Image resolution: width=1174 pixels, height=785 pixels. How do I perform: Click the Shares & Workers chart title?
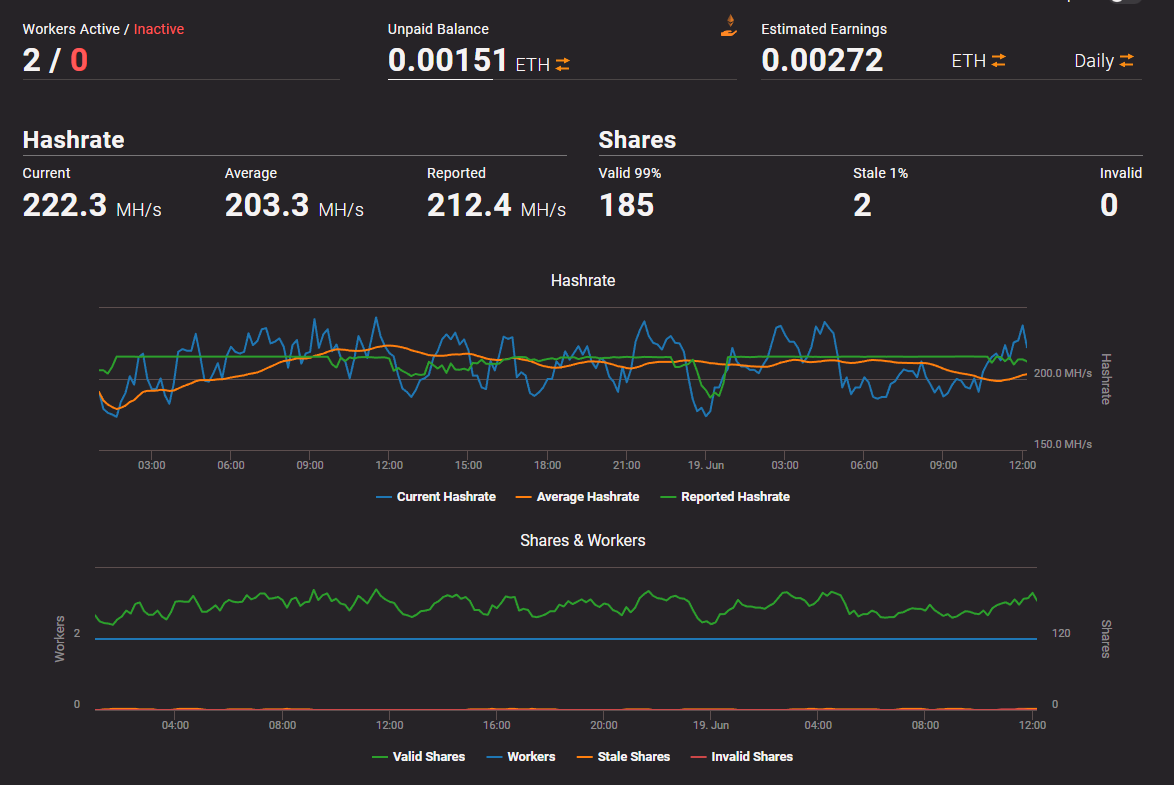583,540
